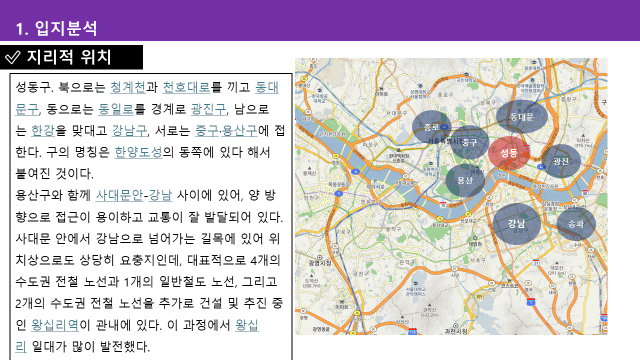
Task: Select the 지리적 위치 heading label
Action: pyautogui.click(x=69, y=57)
